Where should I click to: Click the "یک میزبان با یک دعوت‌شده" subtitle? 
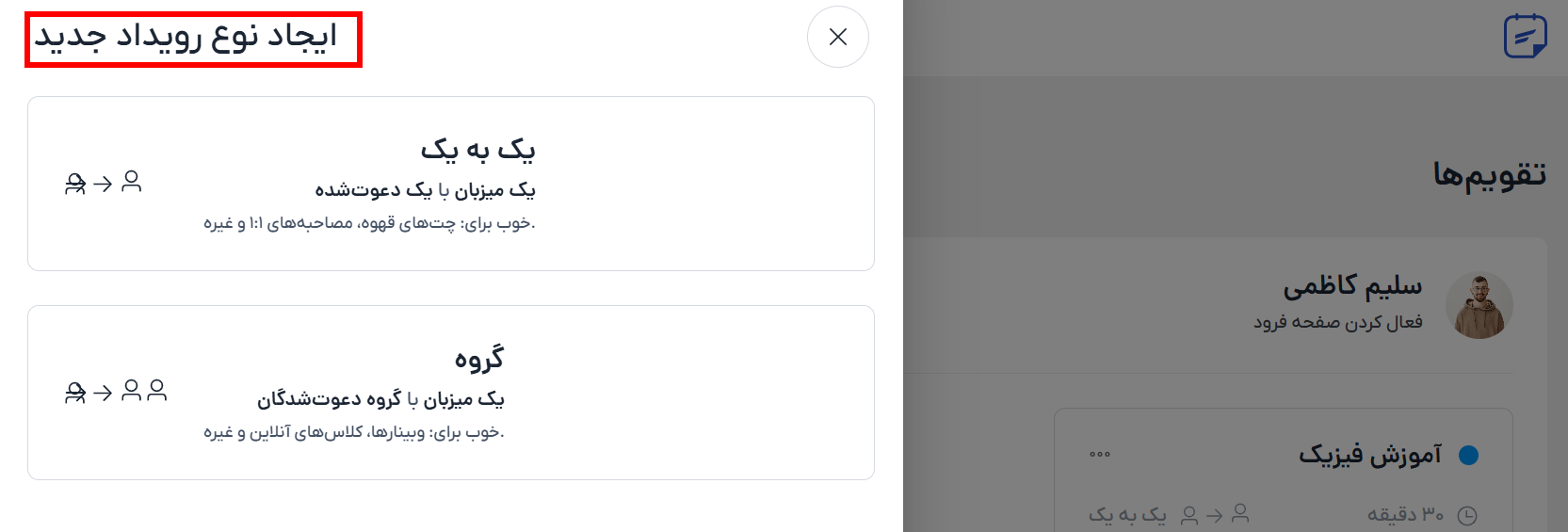click(x=425, y=190)
